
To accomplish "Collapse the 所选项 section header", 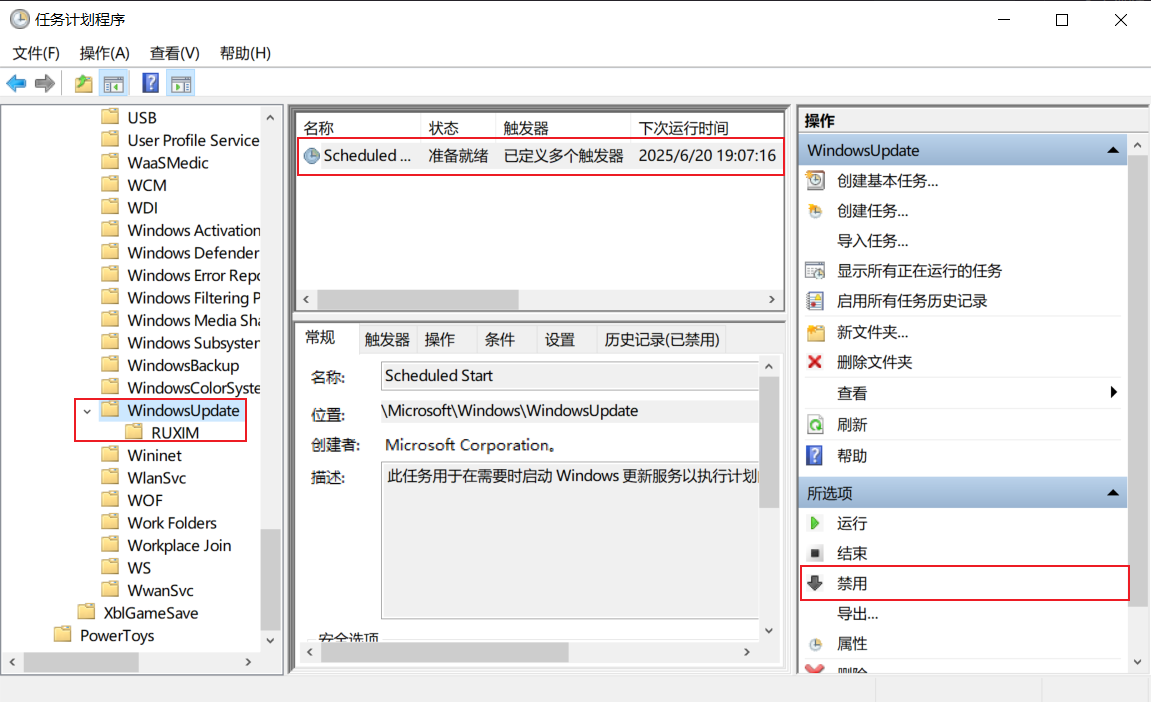I will click(x=1112, y=494).
